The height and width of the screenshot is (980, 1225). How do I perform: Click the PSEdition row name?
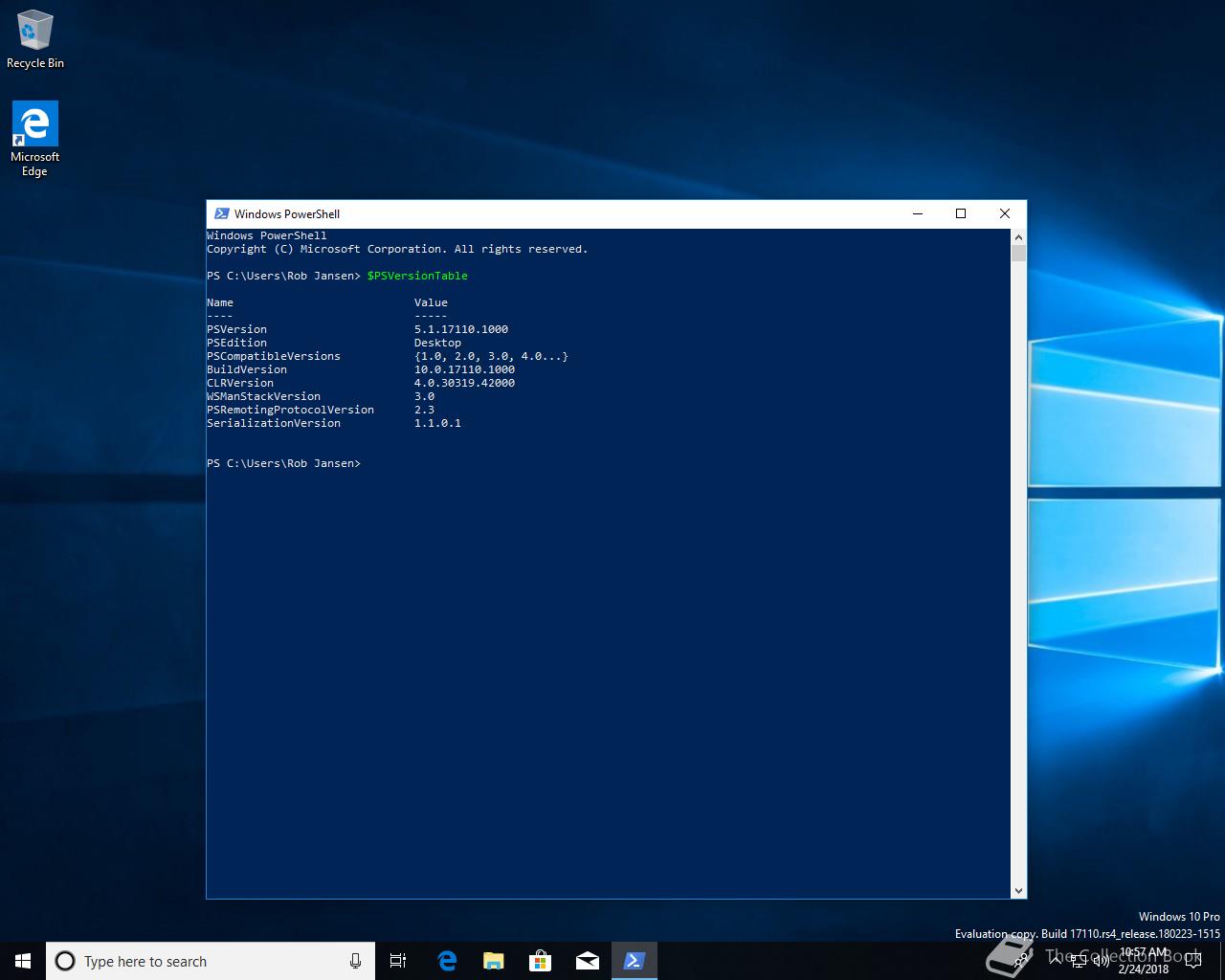click(x=236, y=343)
